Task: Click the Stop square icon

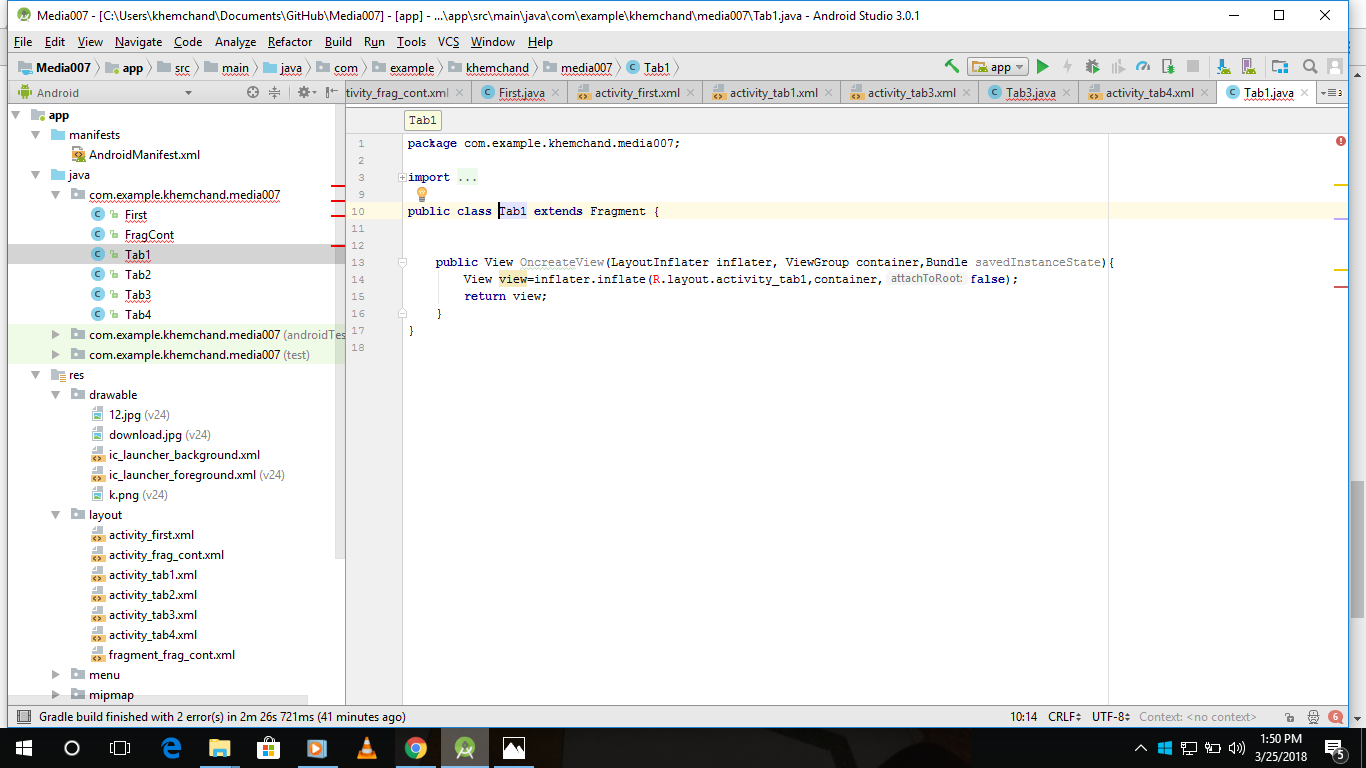Action: (1193, 67)
